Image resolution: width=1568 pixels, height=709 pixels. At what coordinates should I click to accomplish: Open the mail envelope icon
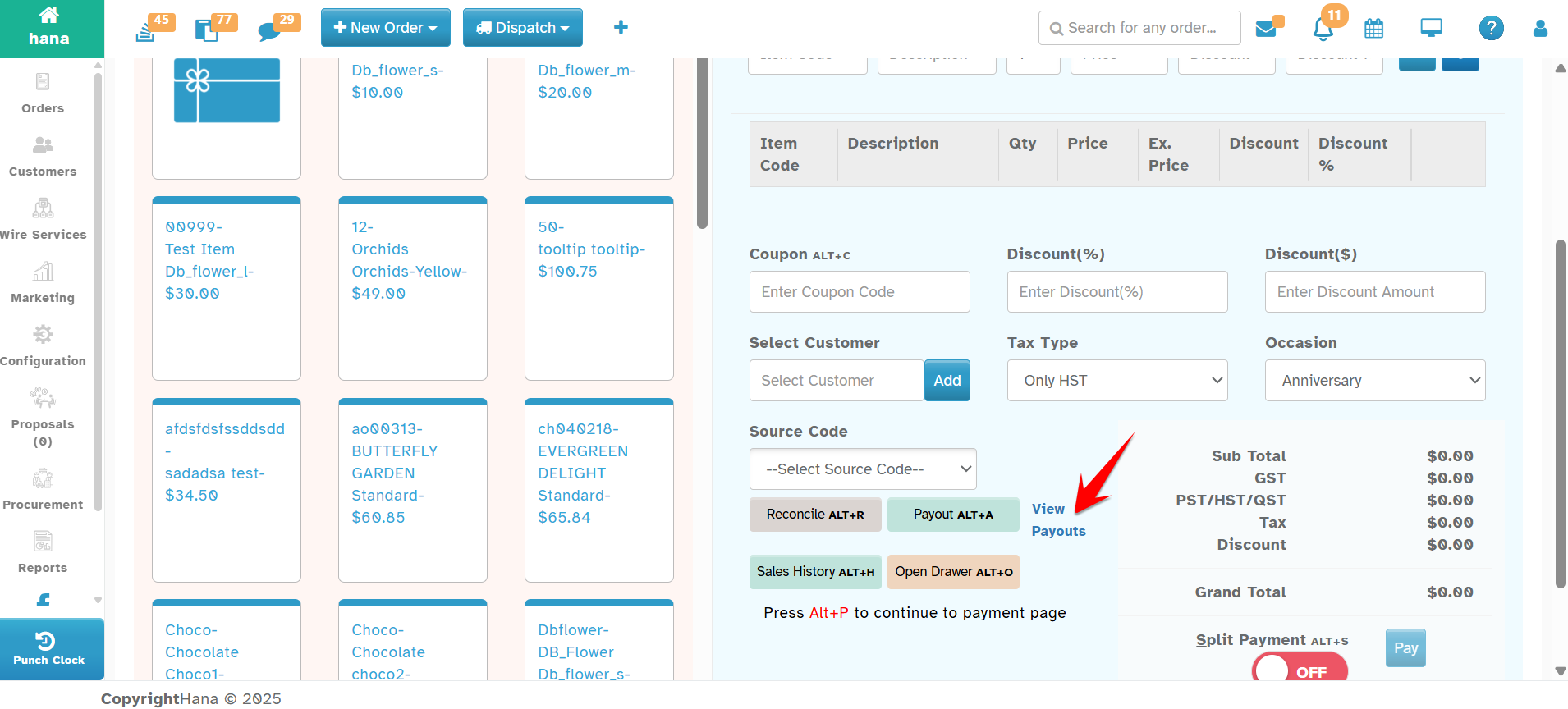coord(1266,29)
